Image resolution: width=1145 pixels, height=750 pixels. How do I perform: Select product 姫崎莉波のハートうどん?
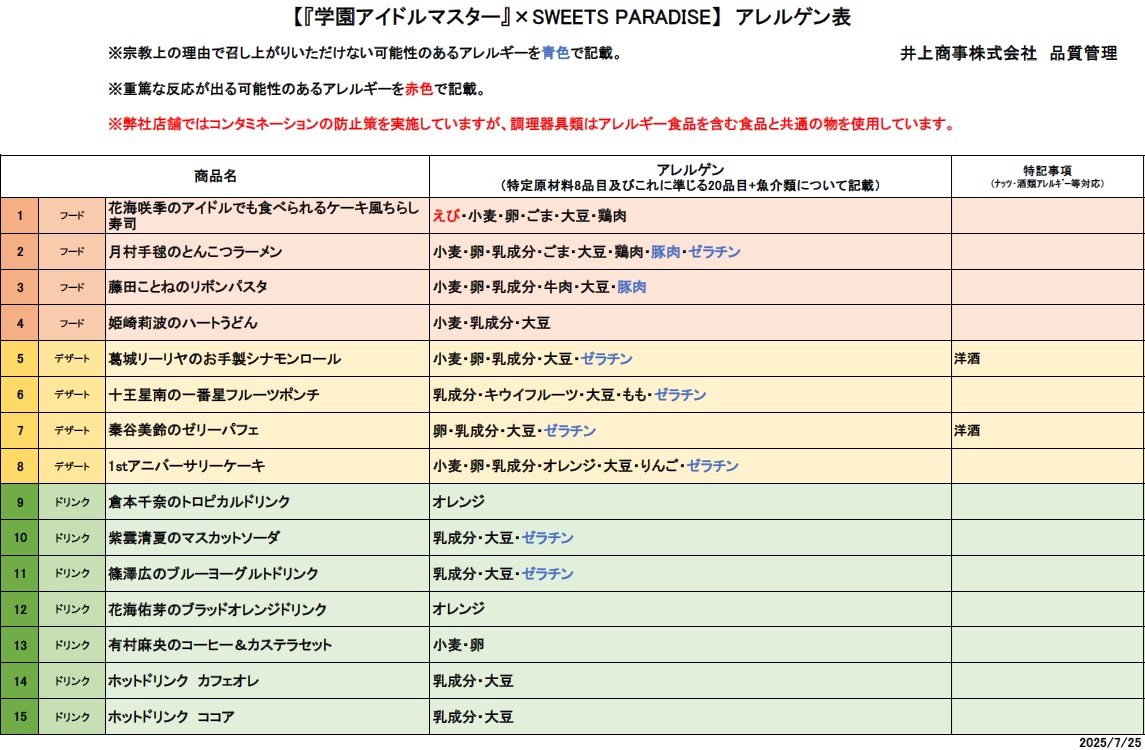[x=267, y=324]
